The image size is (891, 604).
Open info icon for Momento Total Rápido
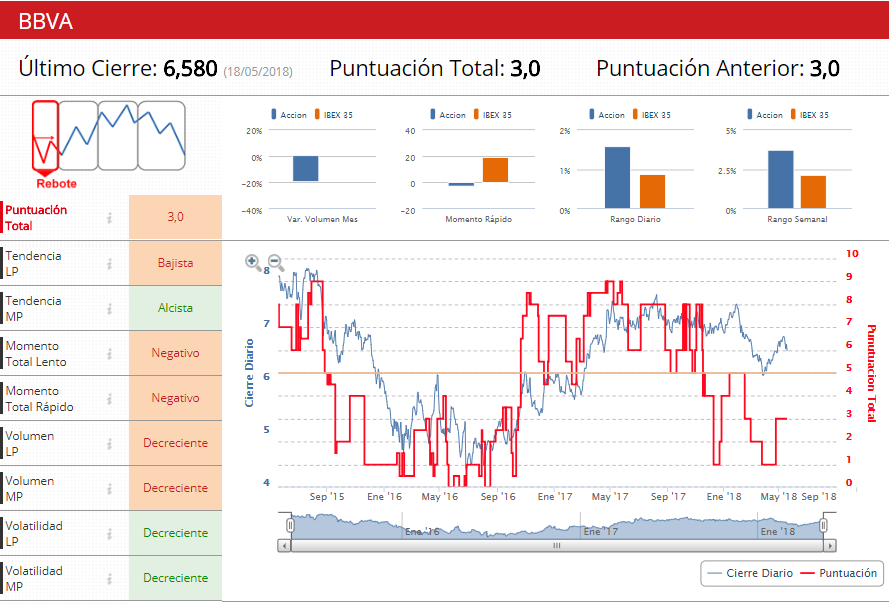point(109,398)
